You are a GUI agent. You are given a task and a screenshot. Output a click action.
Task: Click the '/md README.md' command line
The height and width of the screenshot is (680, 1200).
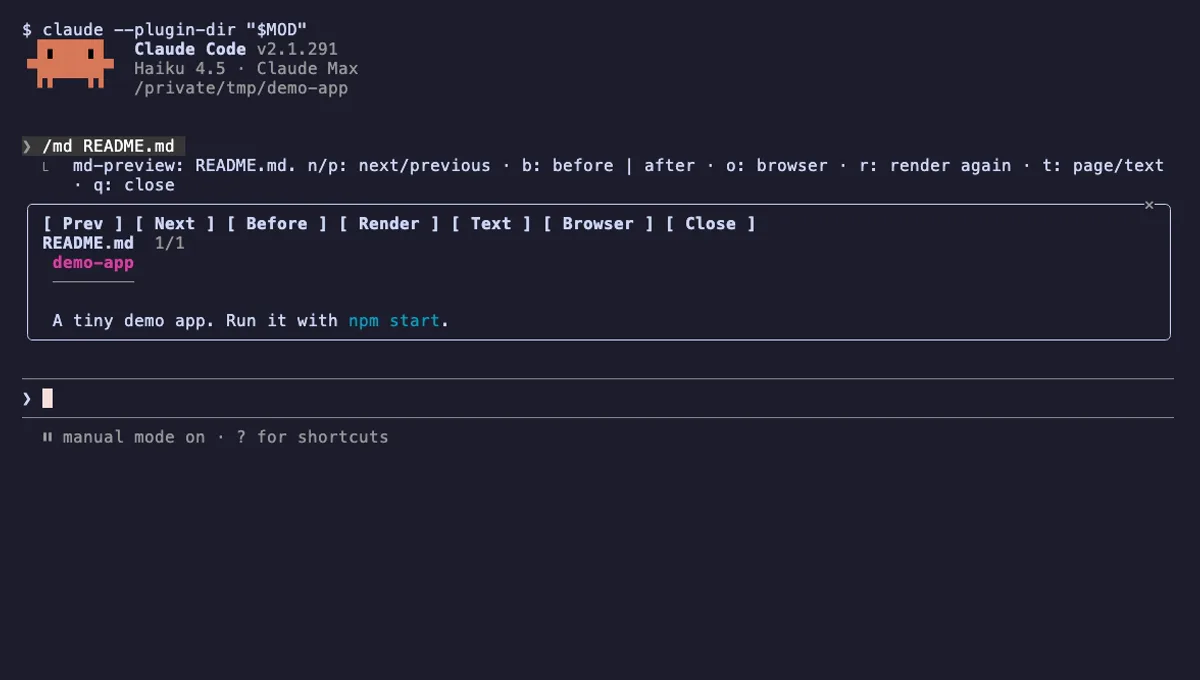pyautogui.click(x=108, y=147)
